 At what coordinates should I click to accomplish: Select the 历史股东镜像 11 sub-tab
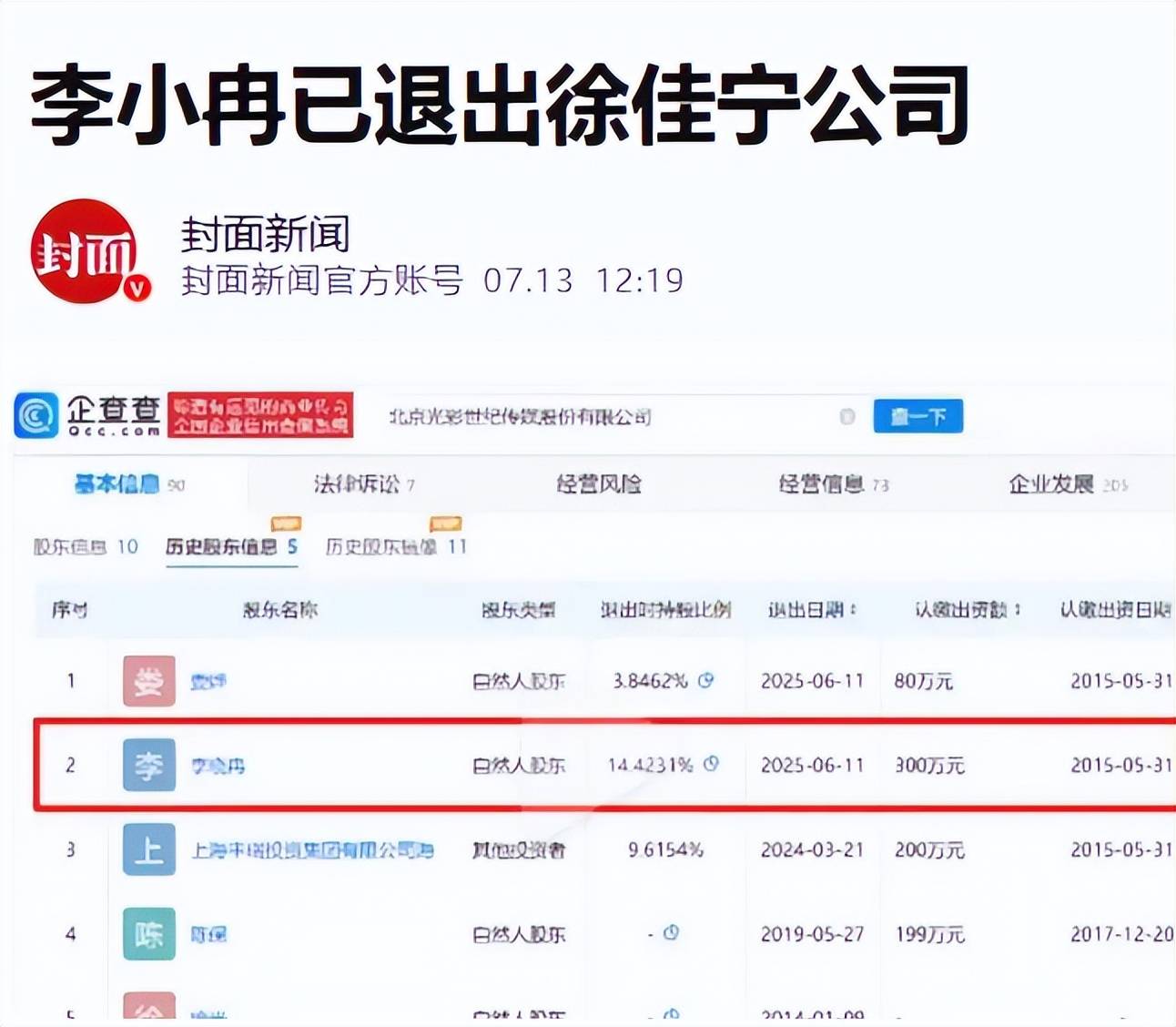(396, 546)
